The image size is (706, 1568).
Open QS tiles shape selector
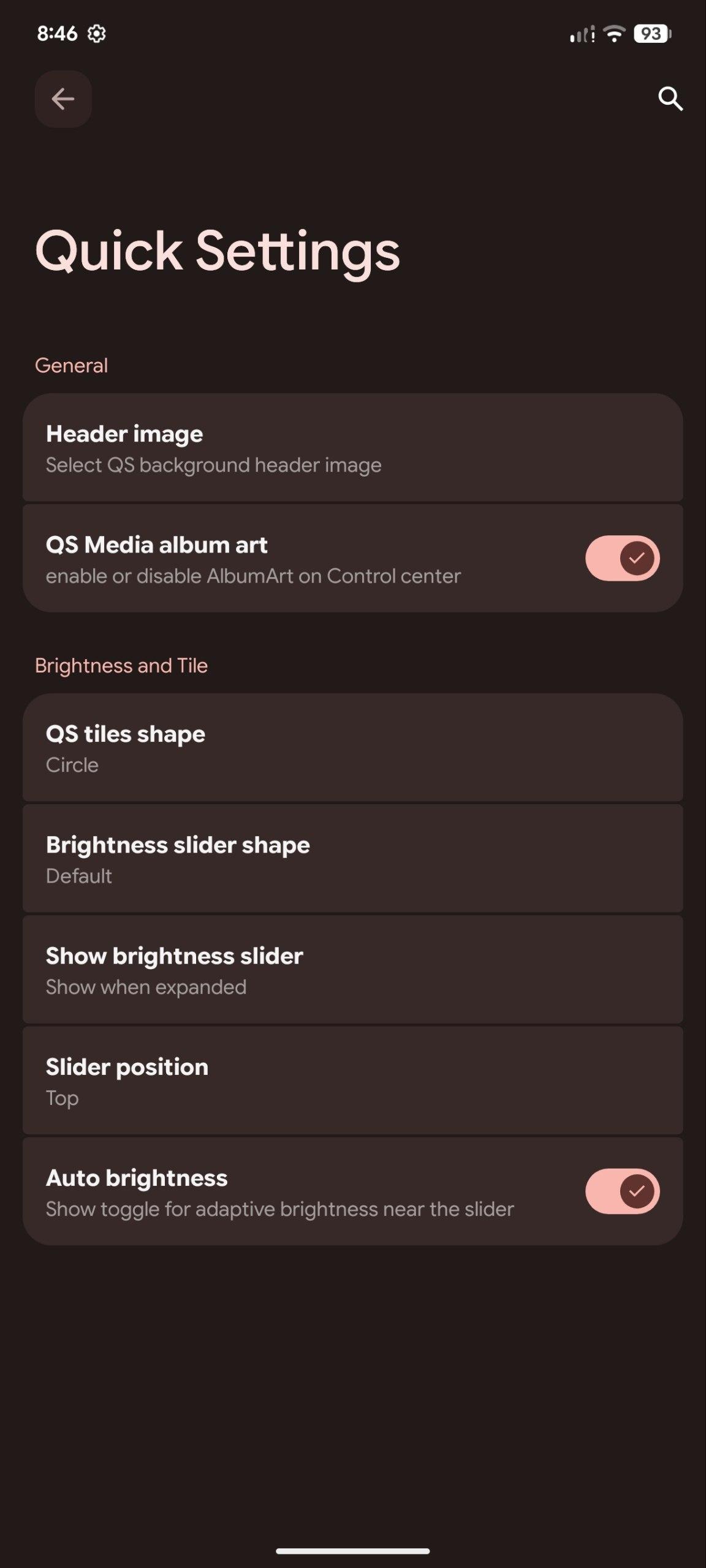pyautogui.click(x=352, y=748)
